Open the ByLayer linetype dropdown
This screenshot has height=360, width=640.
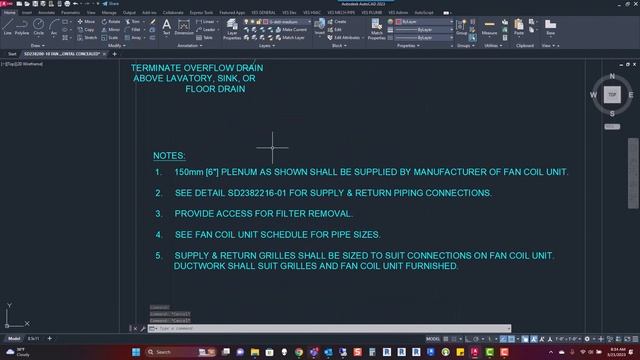[424, 38]
